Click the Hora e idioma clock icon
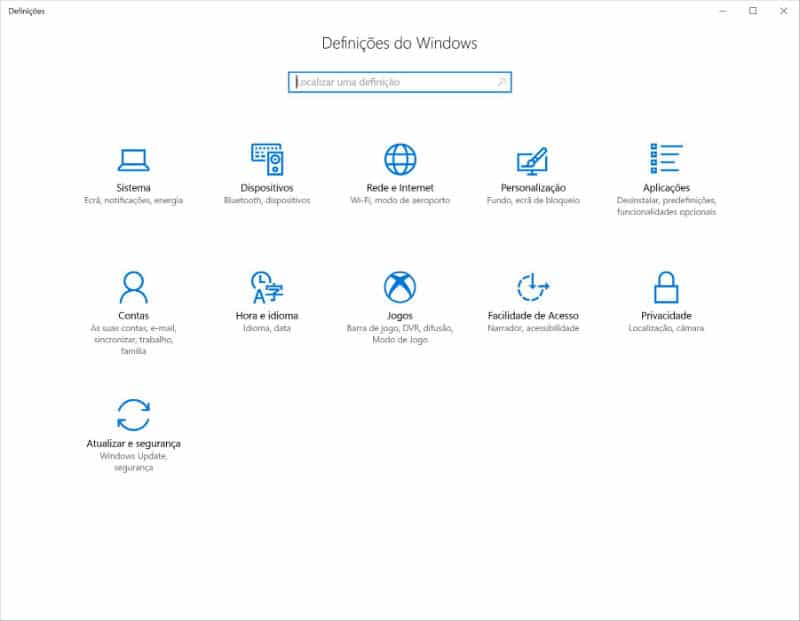Image resolution: width=800 pixels, height=621 pixels. pos(267,287)
